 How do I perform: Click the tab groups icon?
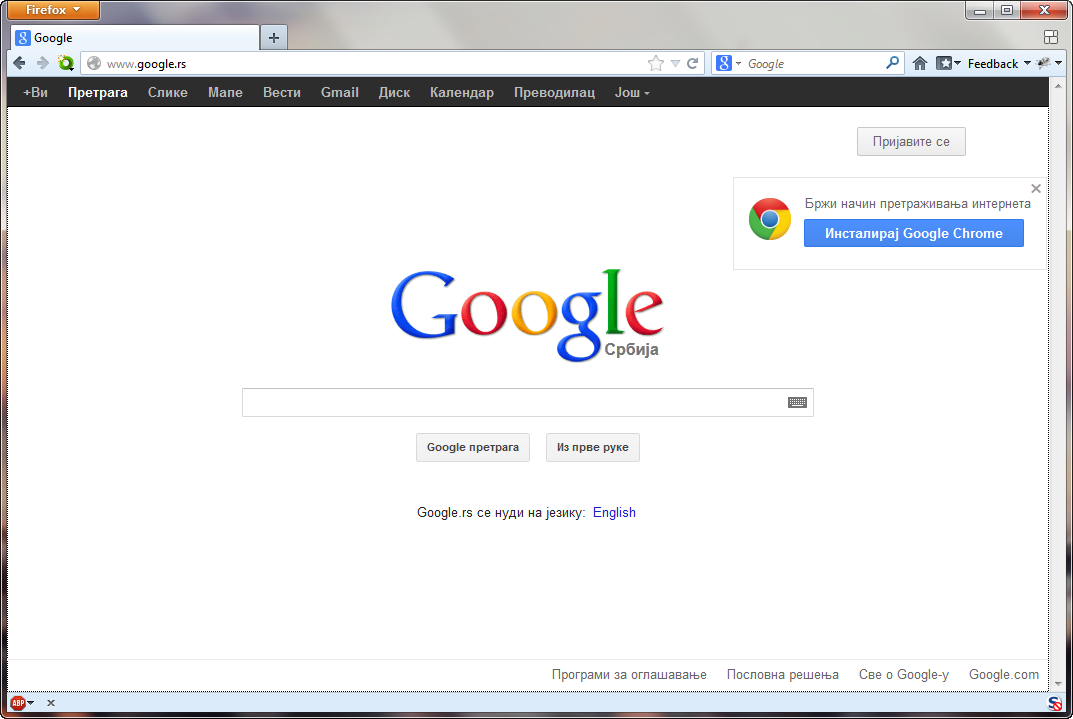coord(1051,38)
